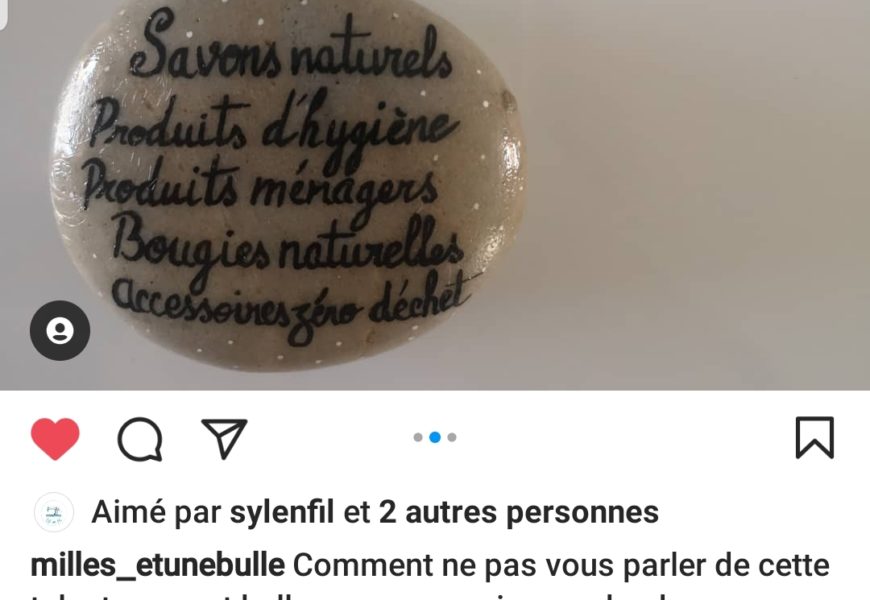Expand the caption starting with Comment ne pas

561,566
